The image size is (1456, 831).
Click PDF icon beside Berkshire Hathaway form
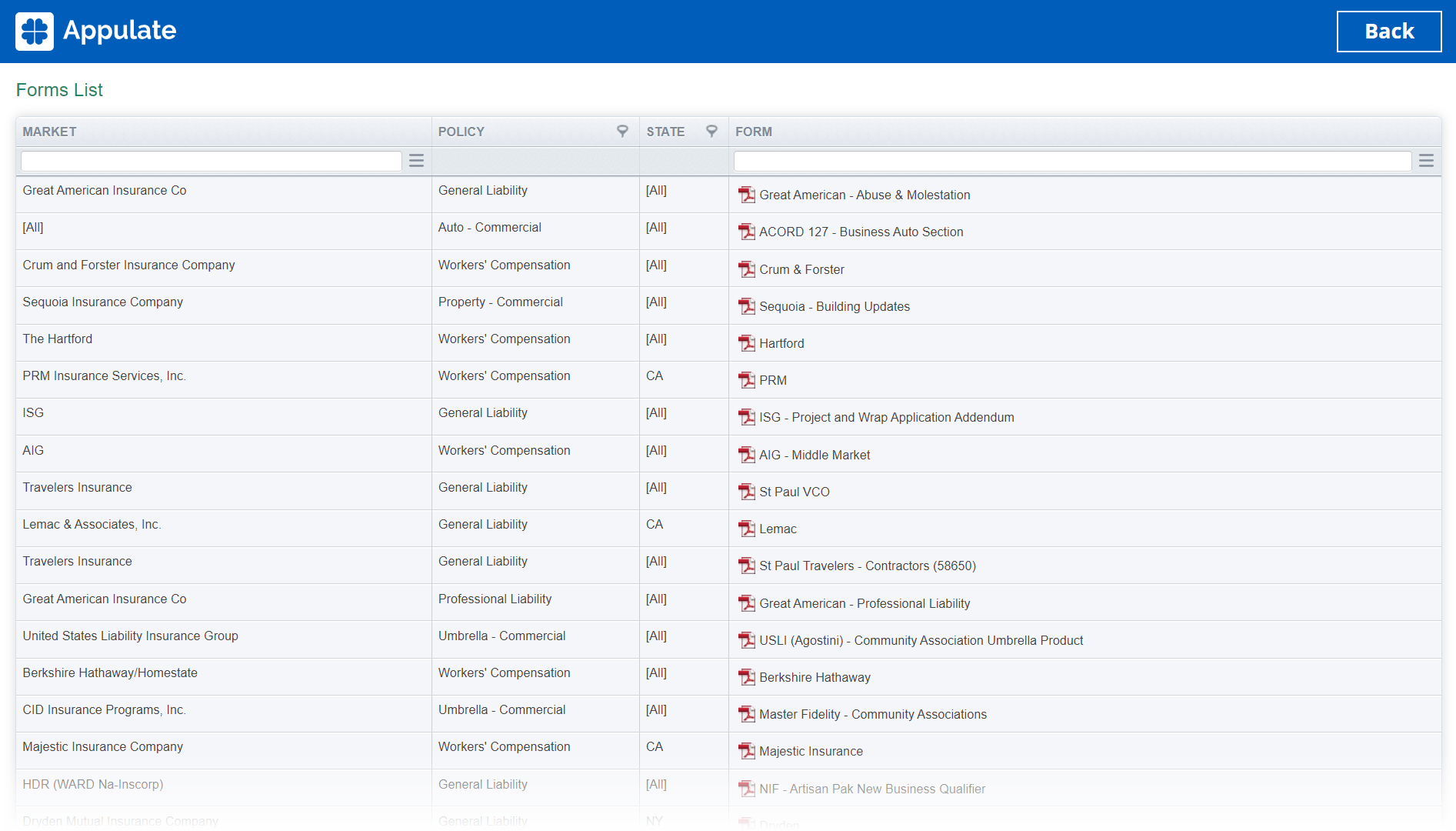[x=746, y=677]
